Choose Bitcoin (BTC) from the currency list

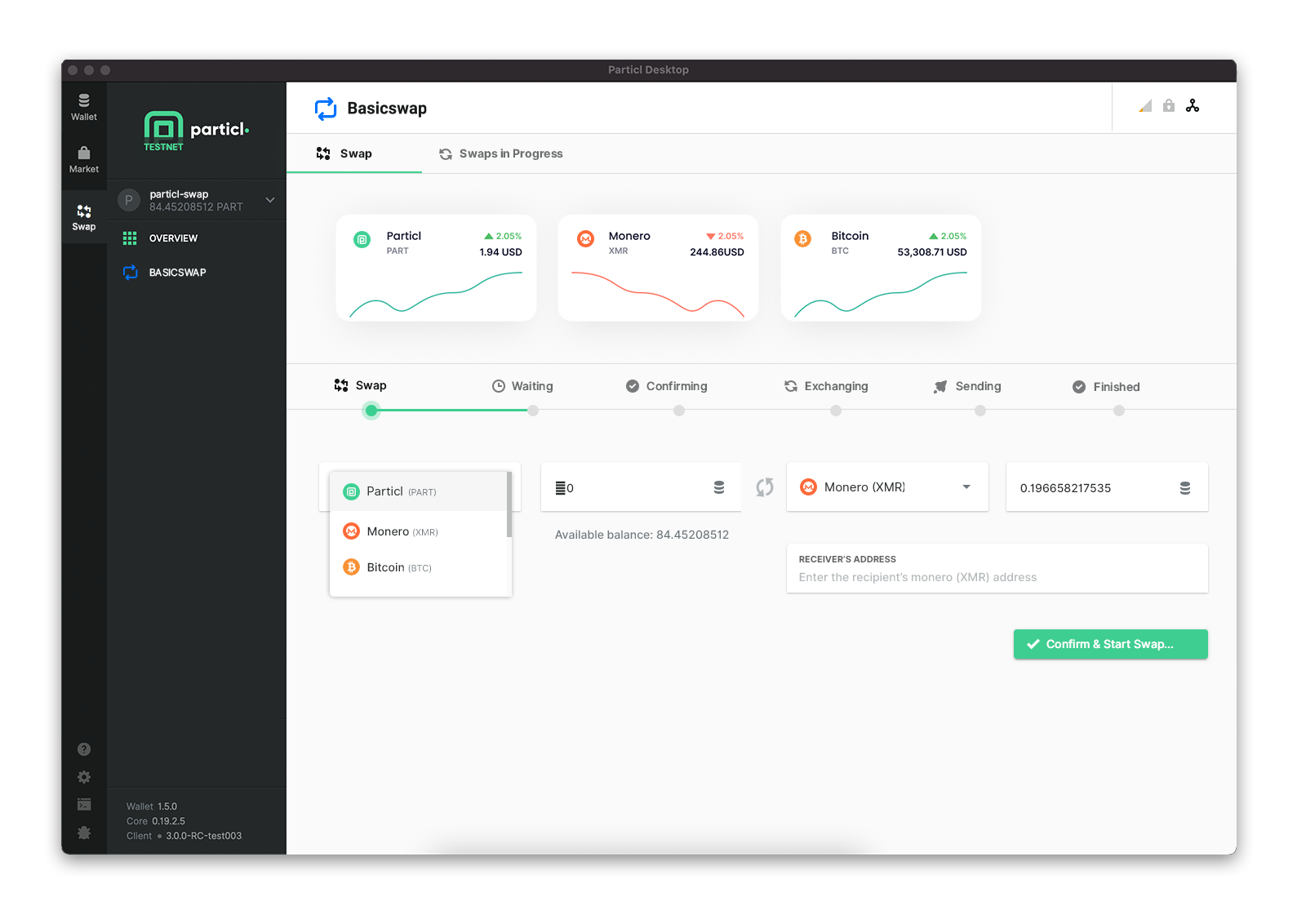419,567
